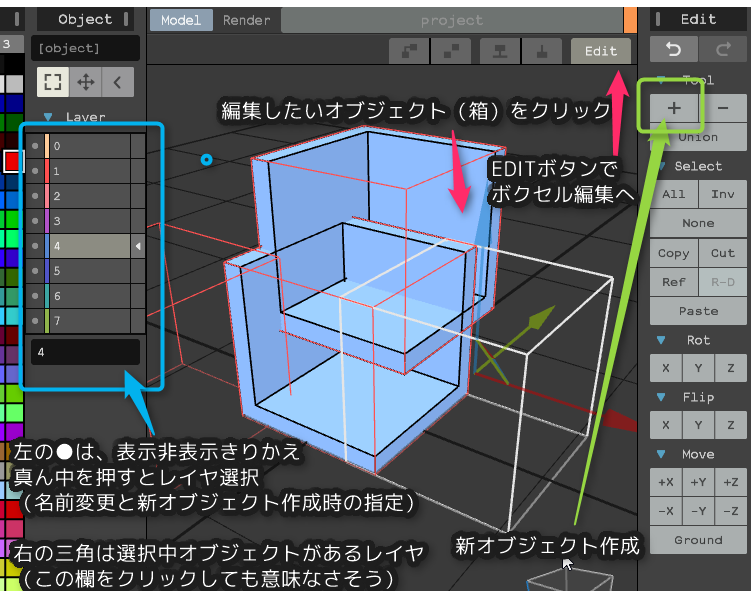Screen dimensions: 751x591
Task: Toggle visibility dot of layer 5
Action: (x=35, y=271)
